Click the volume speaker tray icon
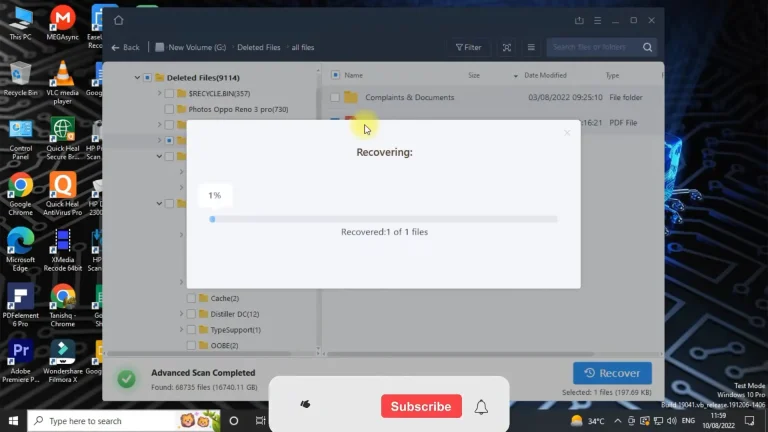The image size is (768, 432). [x=672, y=421]
